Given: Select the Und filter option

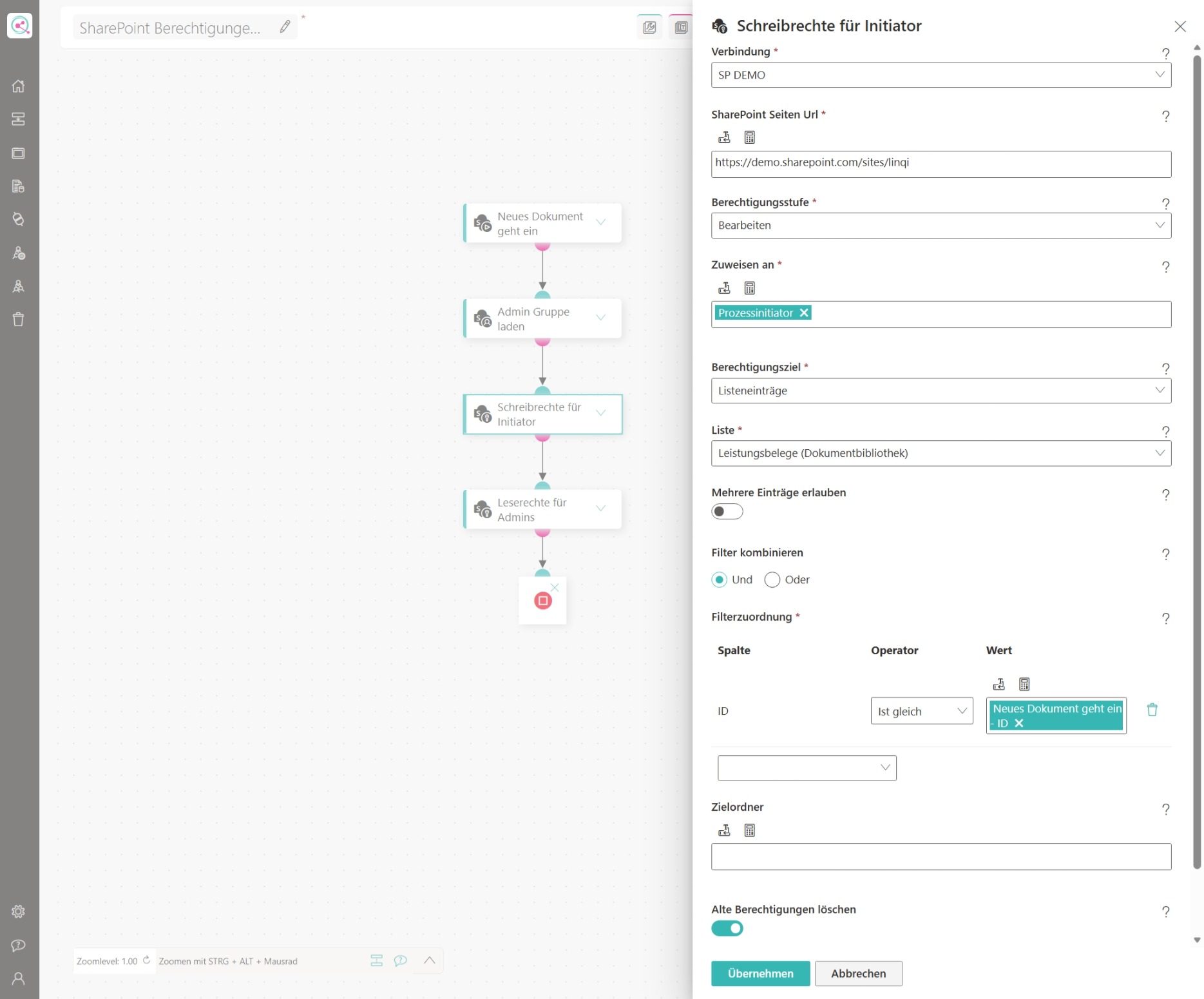Looking at the screenshot, I should (x=720, y=579).
